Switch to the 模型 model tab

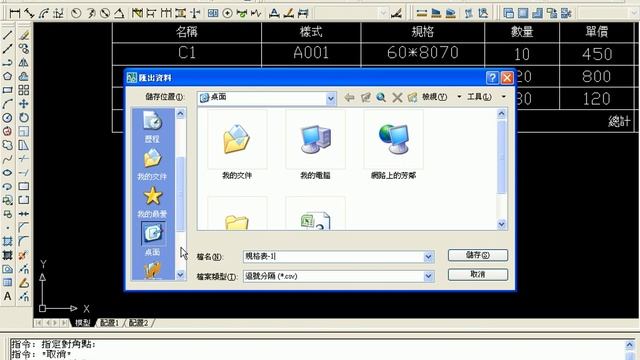point(82,323)
